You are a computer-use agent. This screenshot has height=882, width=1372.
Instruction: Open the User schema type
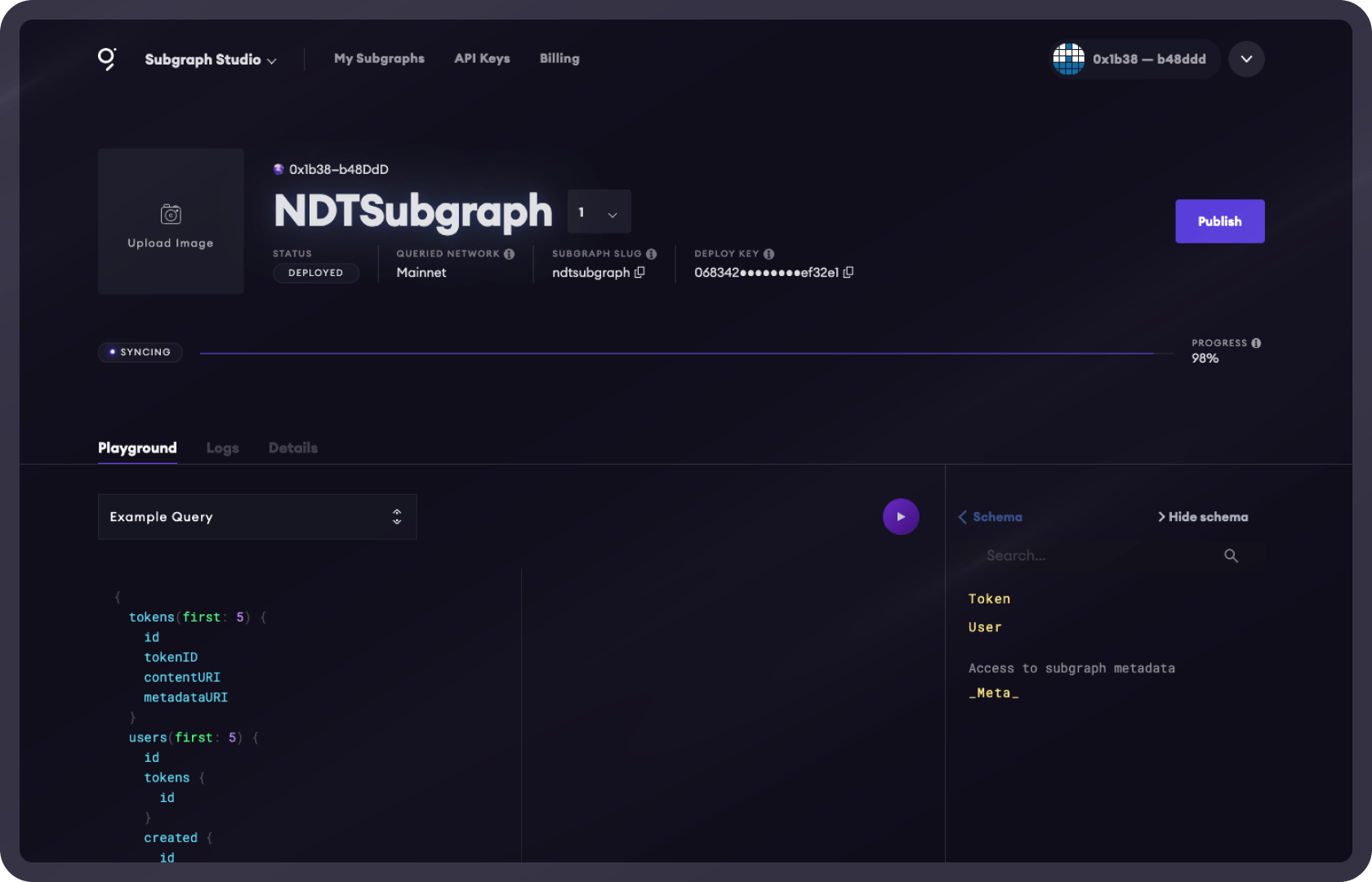click(x=985, y=628)
